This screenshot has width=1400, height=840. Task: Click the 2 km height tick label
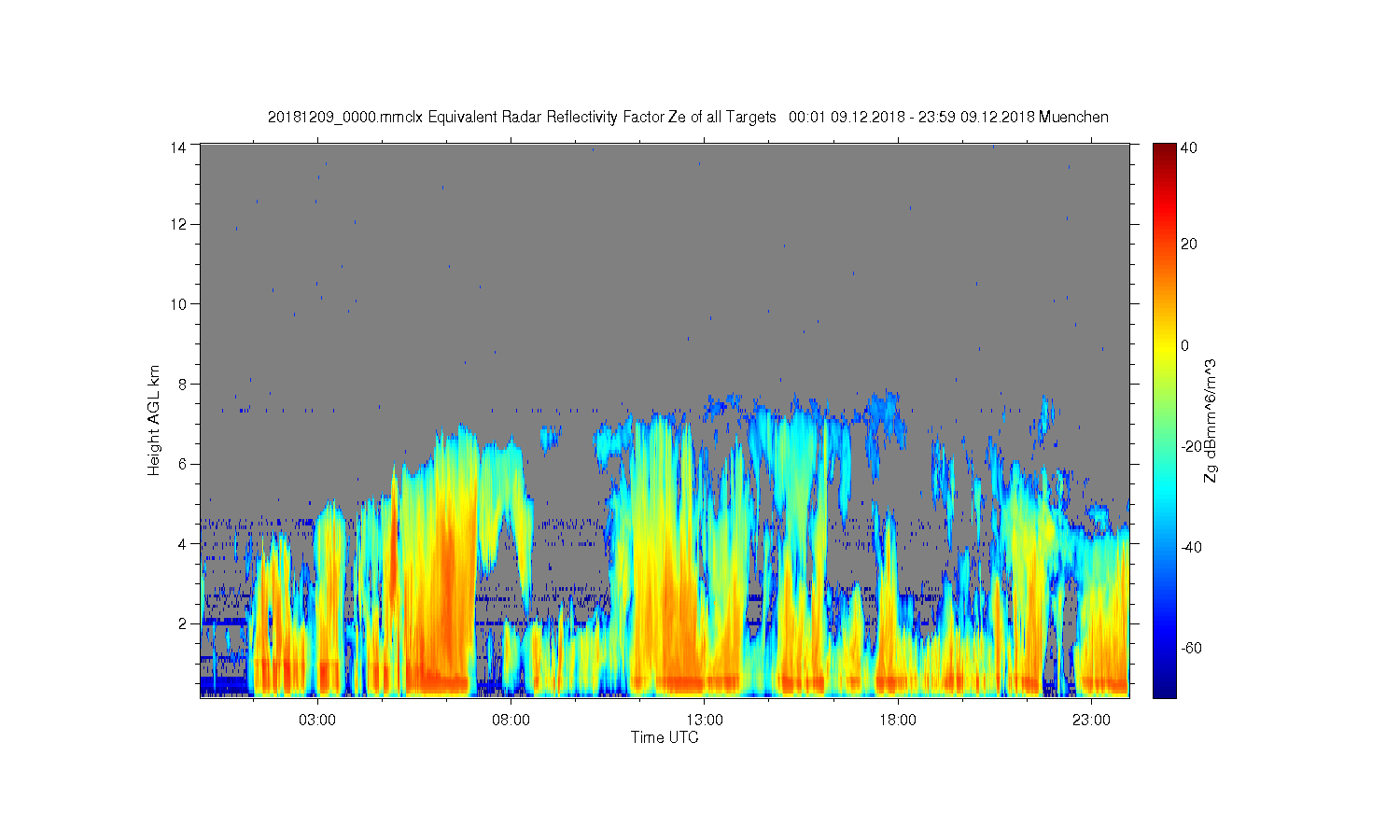pos(184,623)
